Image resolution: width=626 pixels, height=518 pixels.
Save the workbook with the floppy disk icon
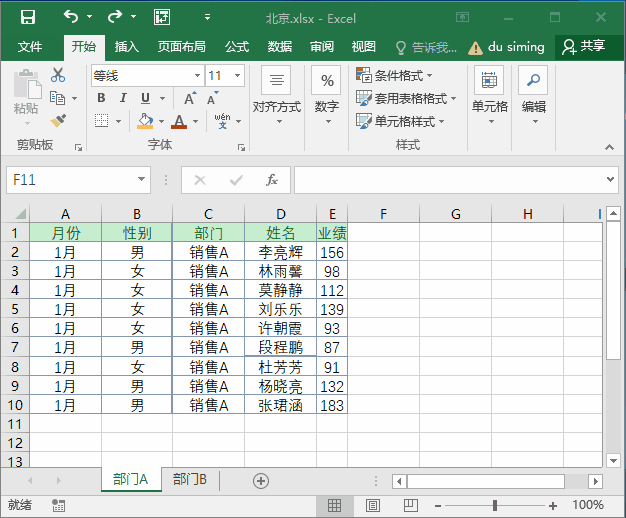point(28,17)
